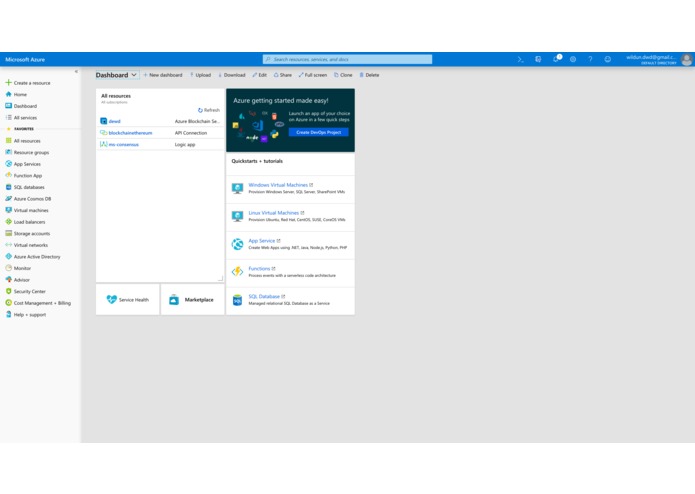Viewport: 695px width, 494px height.
Task: Click the Storage accounts sidebar icon
Action: 8,233
